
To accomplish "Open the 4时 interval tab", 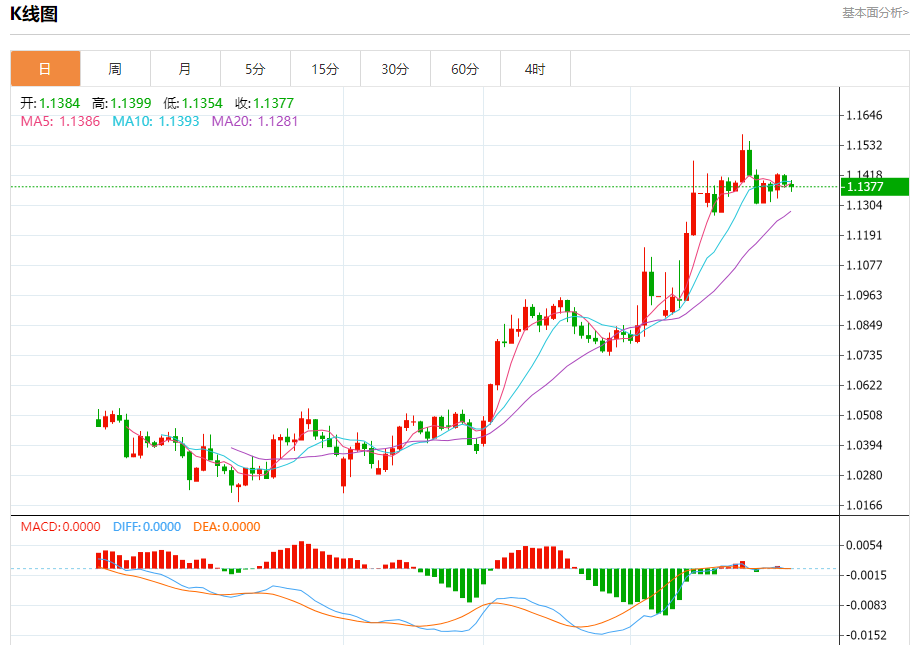I will (536, 69).
